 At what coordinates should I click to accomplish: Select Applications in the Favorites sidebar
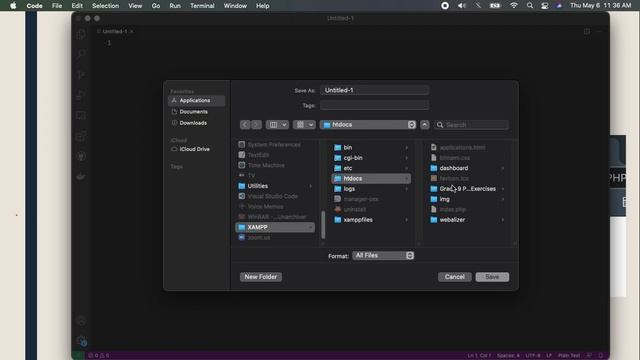196,100
